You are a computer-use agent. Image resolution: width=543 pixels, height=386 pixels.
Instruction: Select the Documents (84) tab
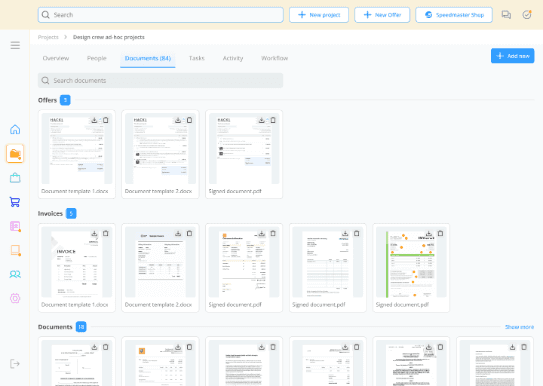pos(148,58)
